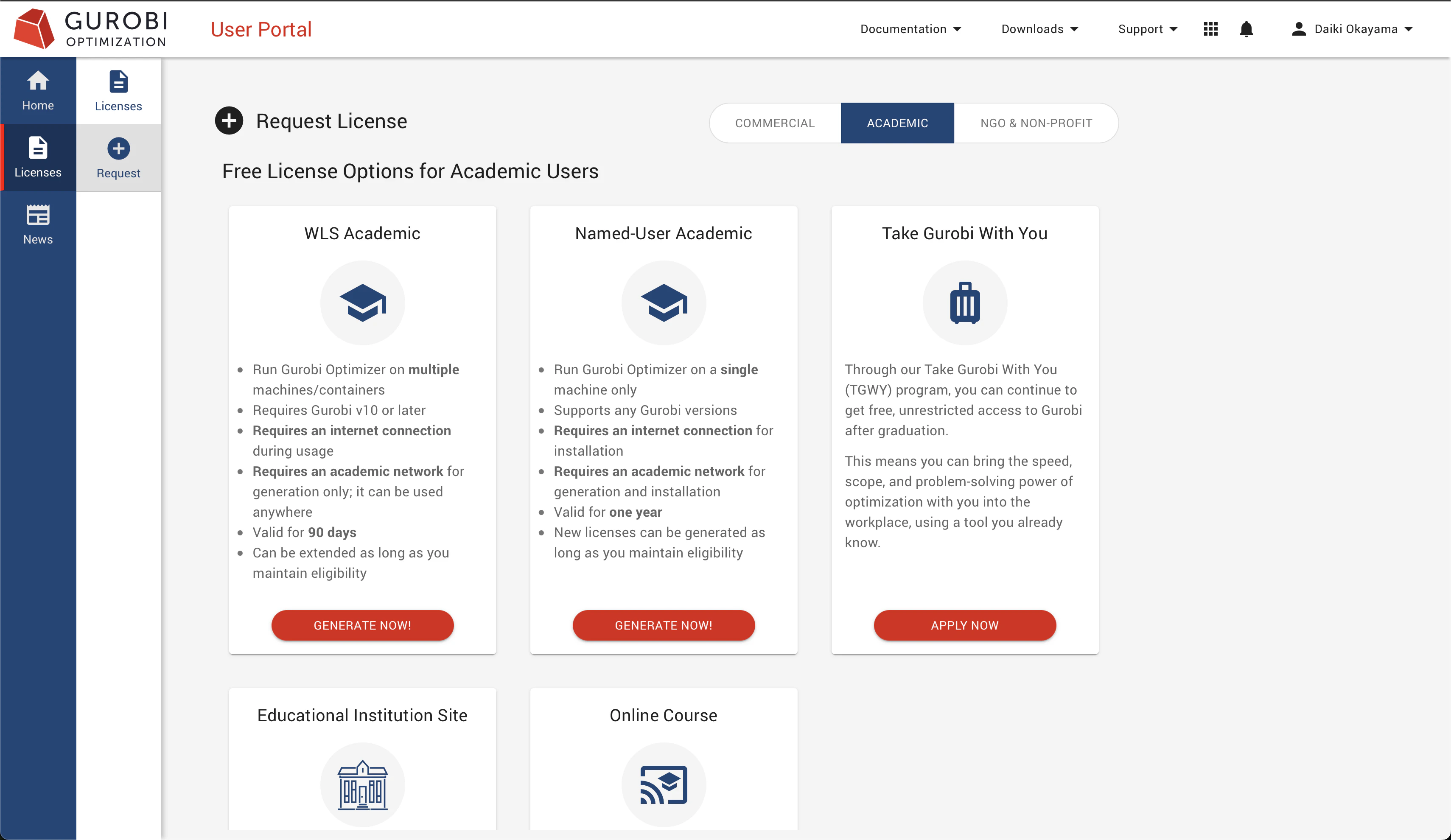This screenshot has height=840, width=1451.
Task: Click the Educational Institution Site heading
Action: 362,715
